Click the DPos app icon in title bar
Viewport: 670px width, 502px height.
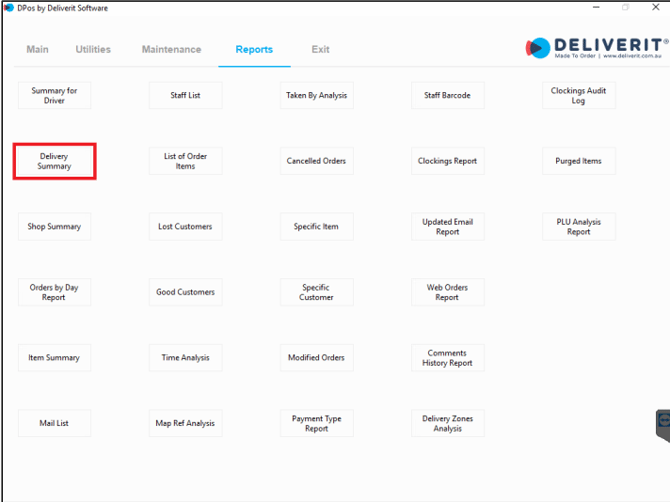point(9,8)
